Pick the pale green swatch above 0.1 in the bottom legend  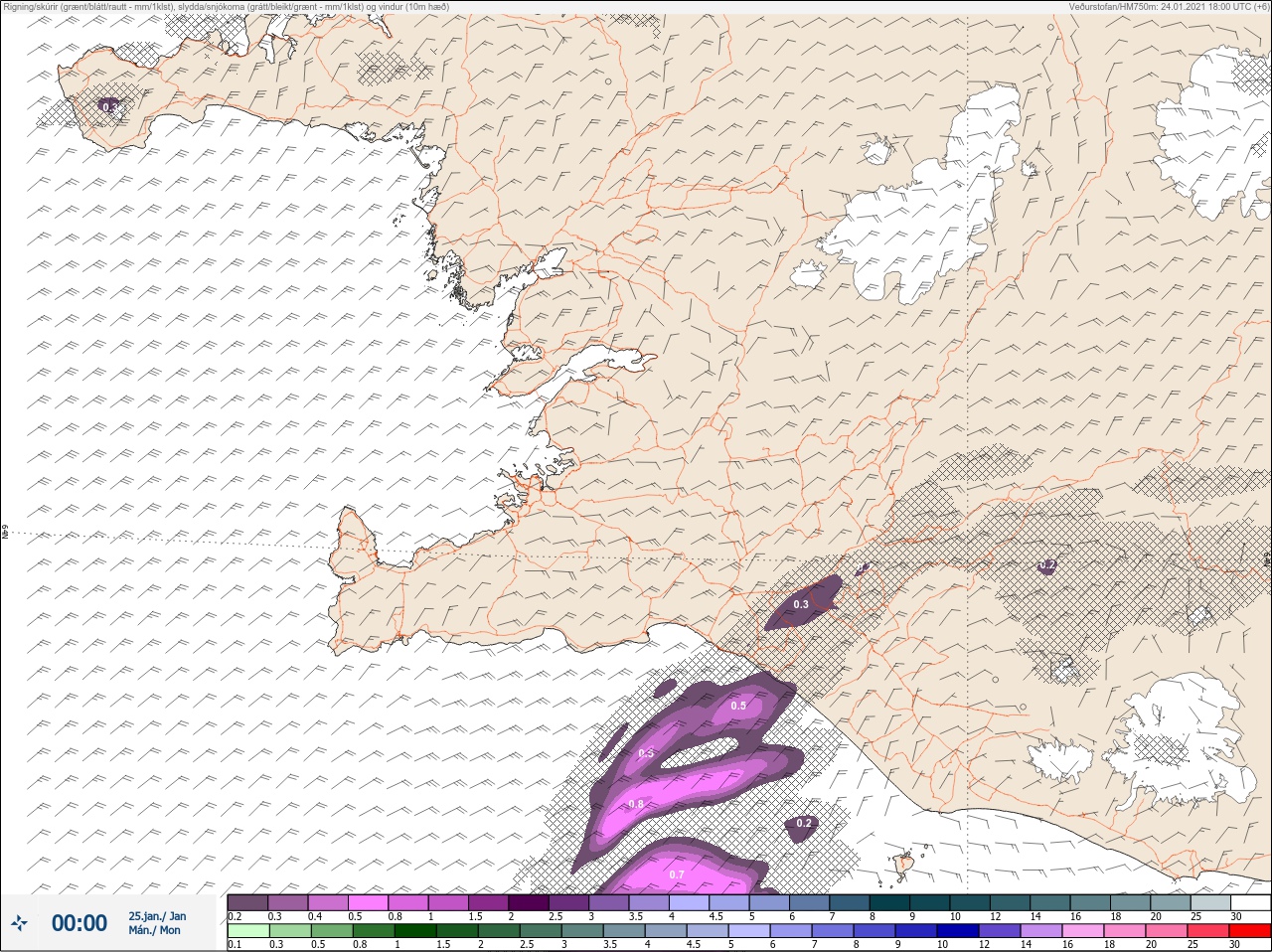(x=247, y=931)
